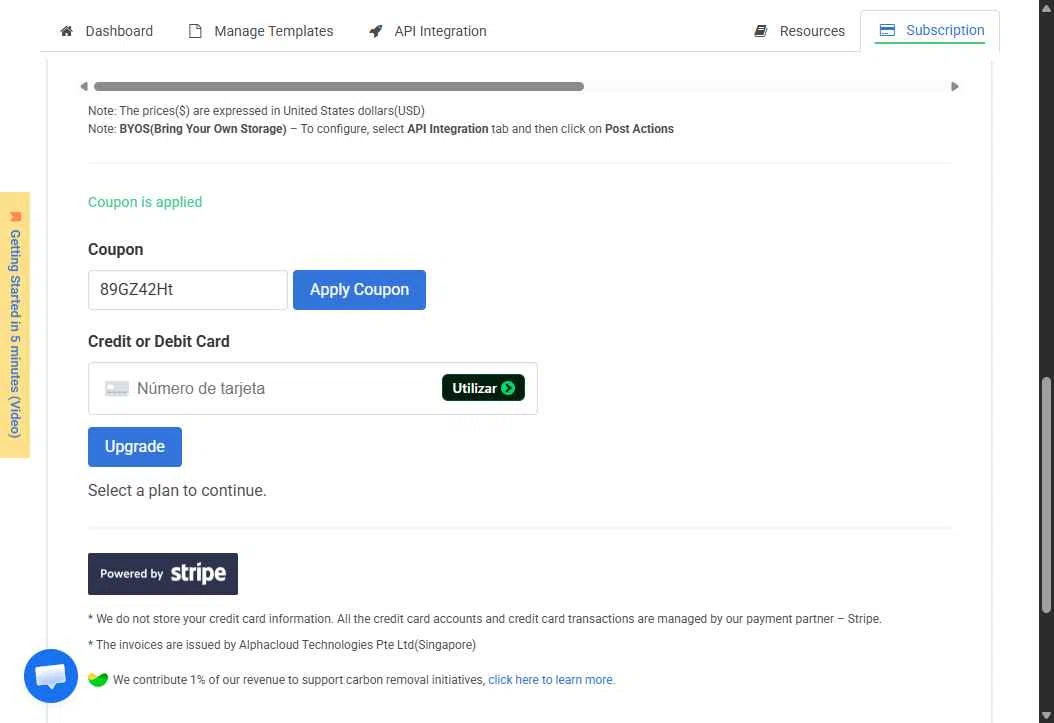Click the horizontal scrollbar right arrow
This screenshot has width=1054, height=723.
(955, 87)
